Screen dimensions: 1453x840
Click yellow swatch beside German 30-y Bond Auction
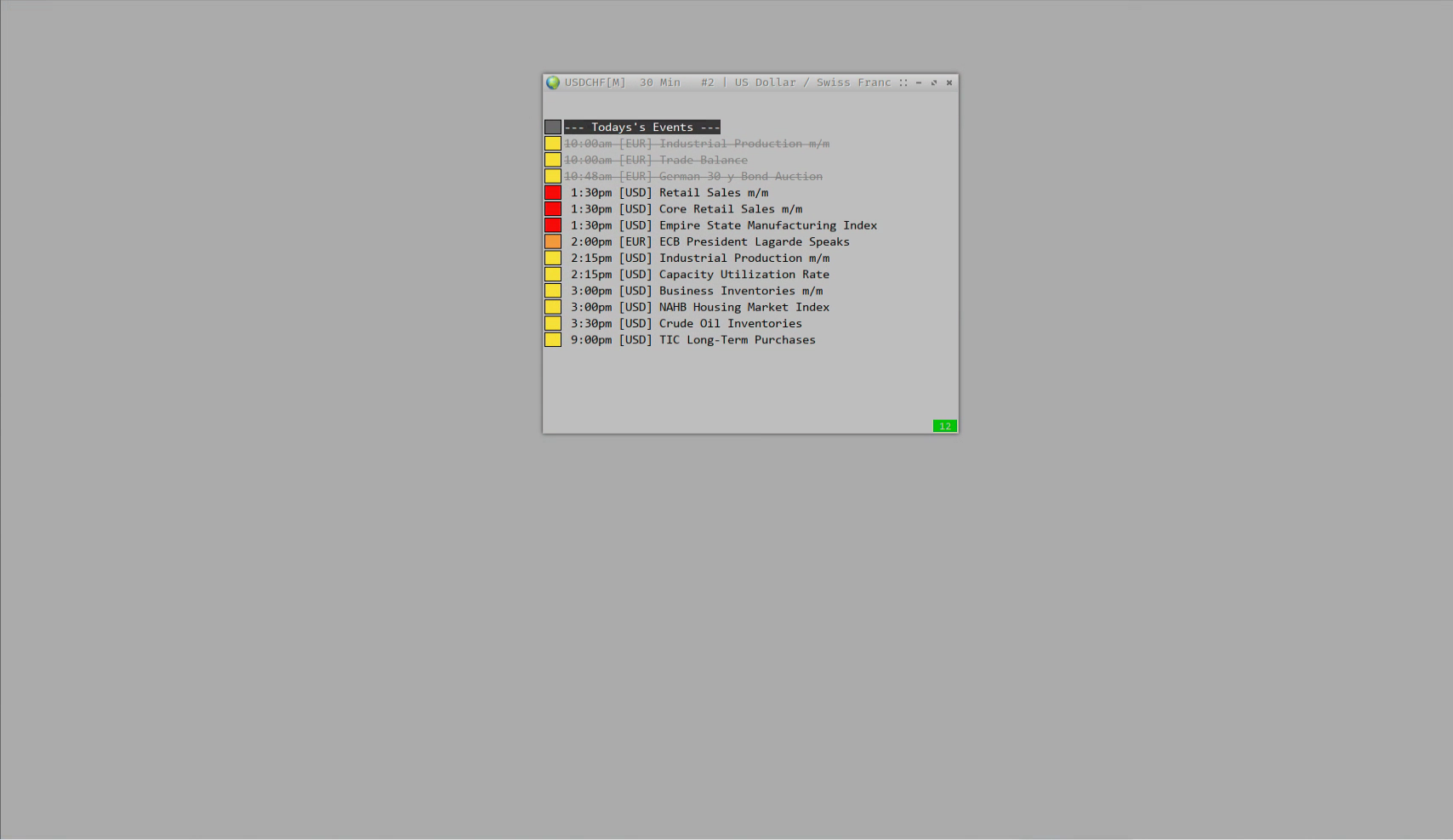[553, 176]
